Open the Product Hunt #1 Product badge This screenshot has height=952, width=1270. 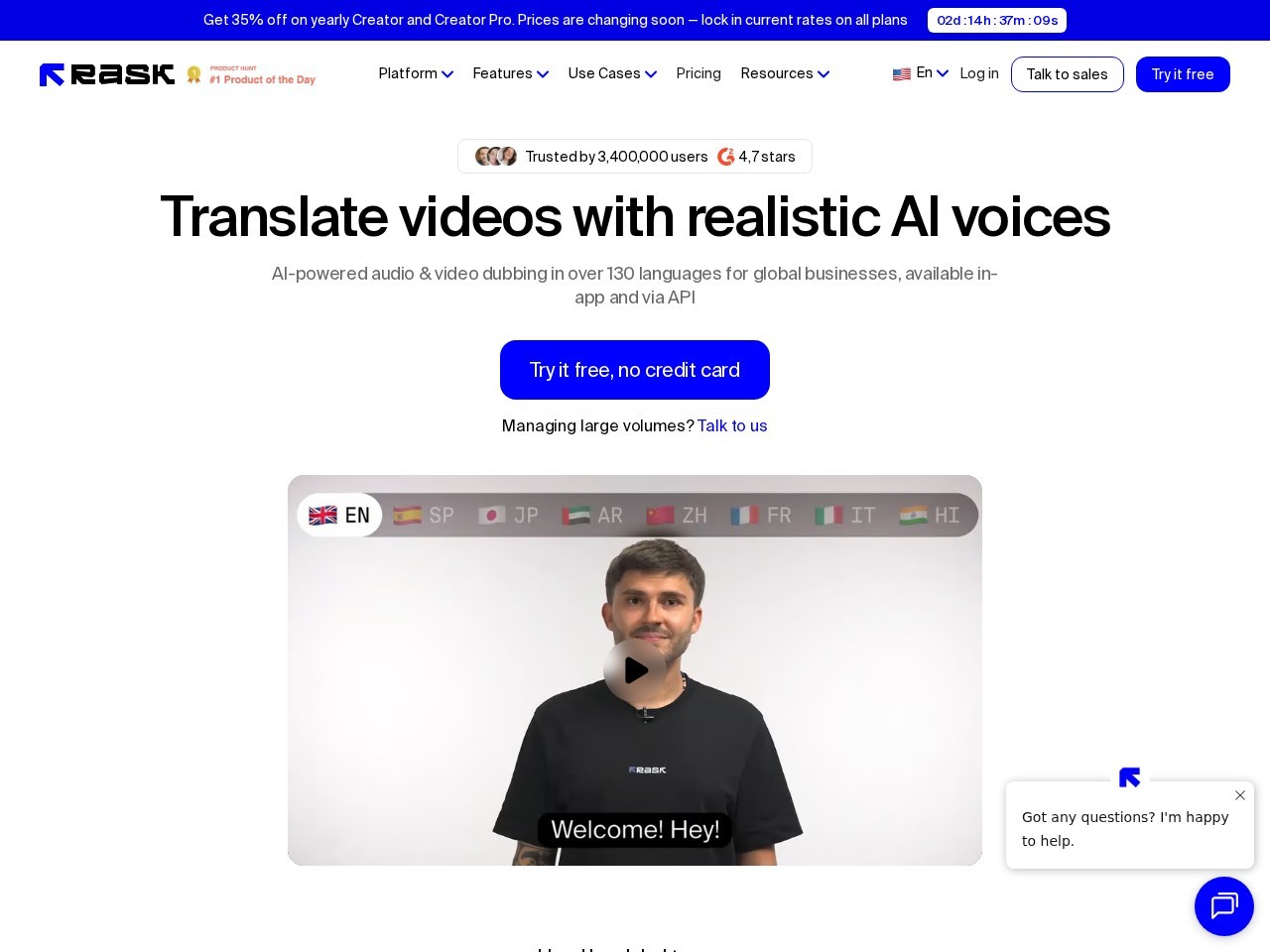point(251,75)
